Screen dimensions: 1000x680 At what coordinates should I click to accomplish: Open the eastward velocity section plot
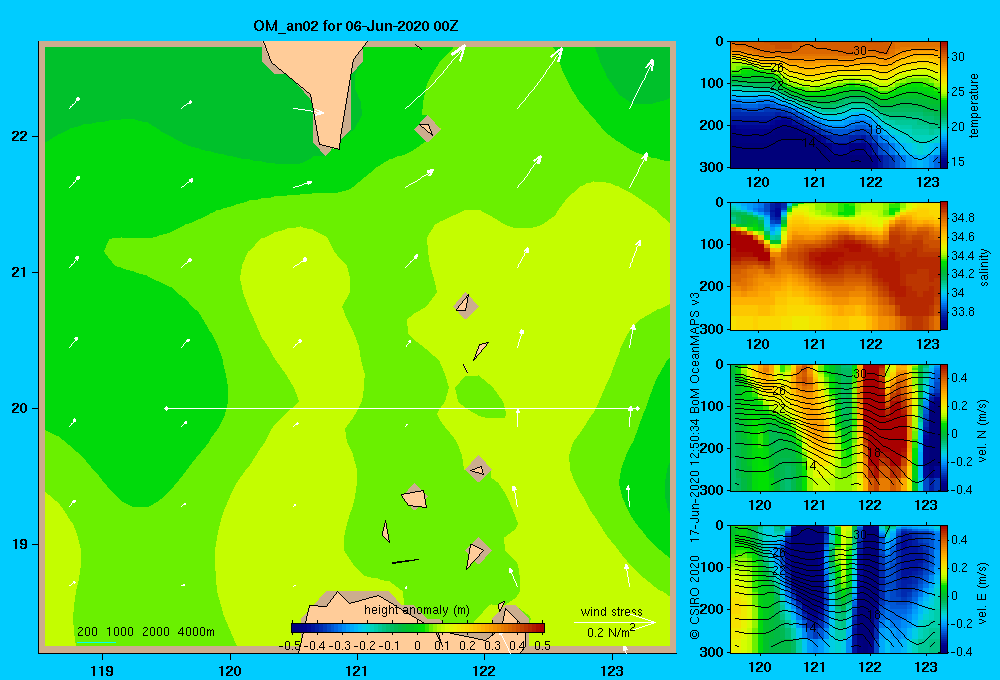pyautogui.click(x=835, y=589)
